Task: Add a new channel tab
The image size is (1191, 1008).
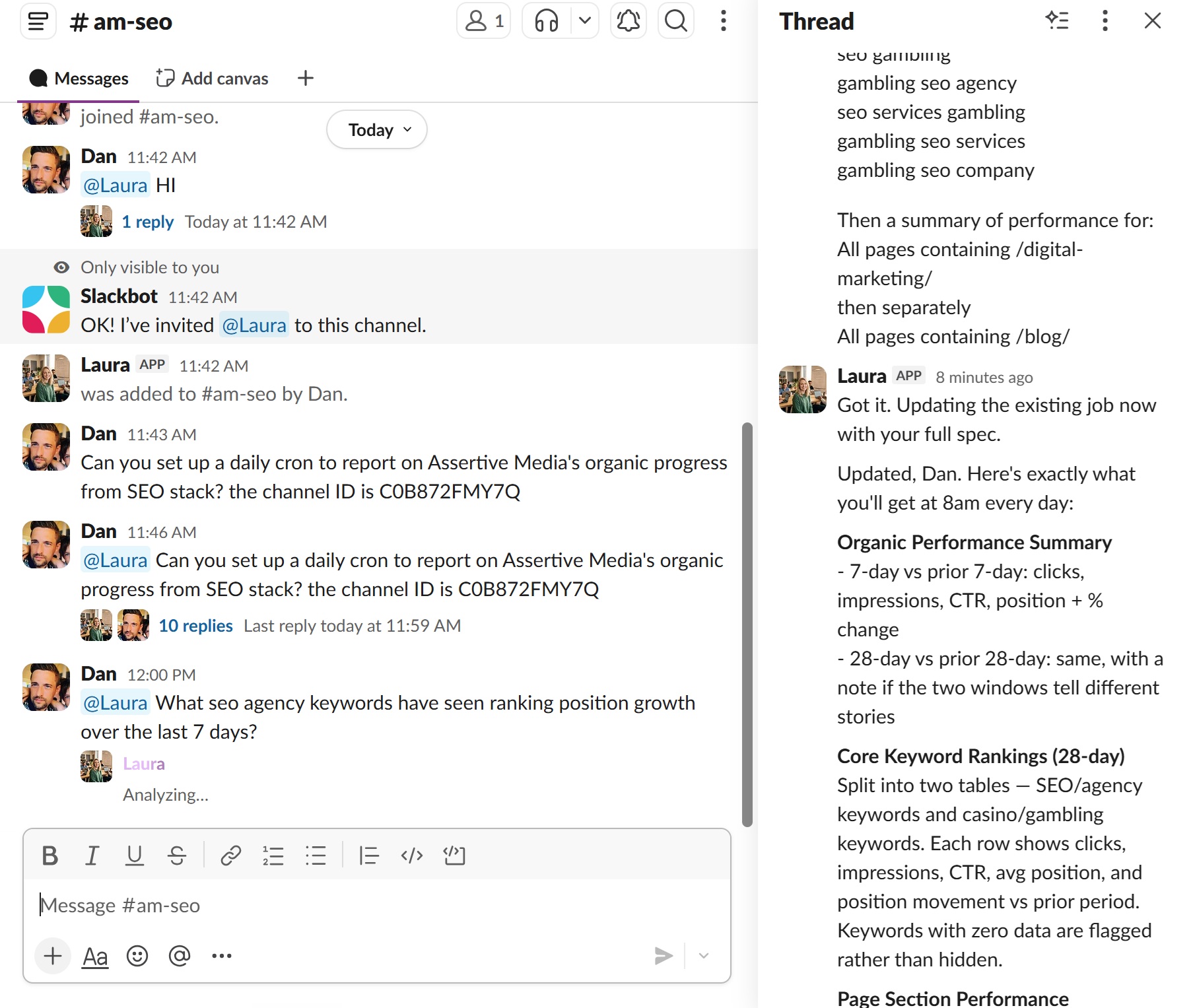Action: (x=306, y=79)
